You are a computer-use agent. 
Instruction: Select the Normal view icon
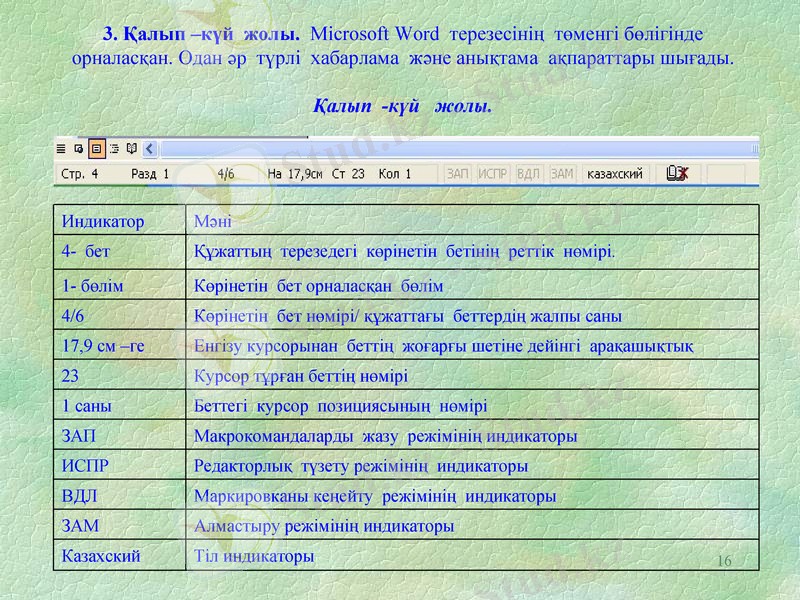[x=61, y=148]
